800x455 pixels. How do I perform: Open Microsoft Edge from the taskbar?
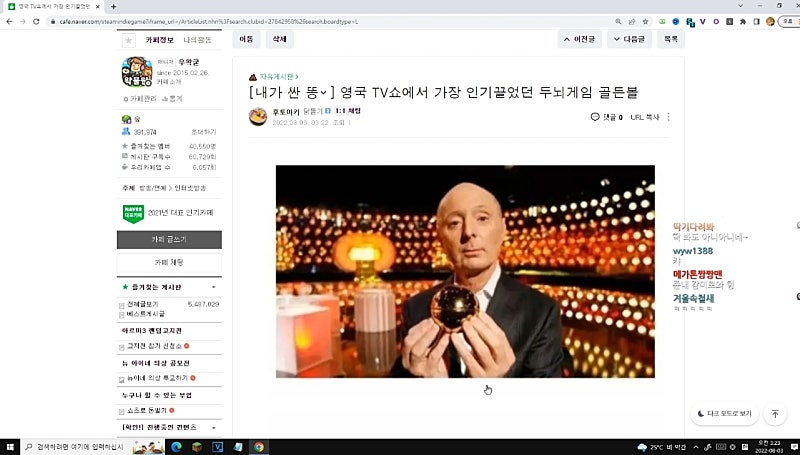click(177, 447)
